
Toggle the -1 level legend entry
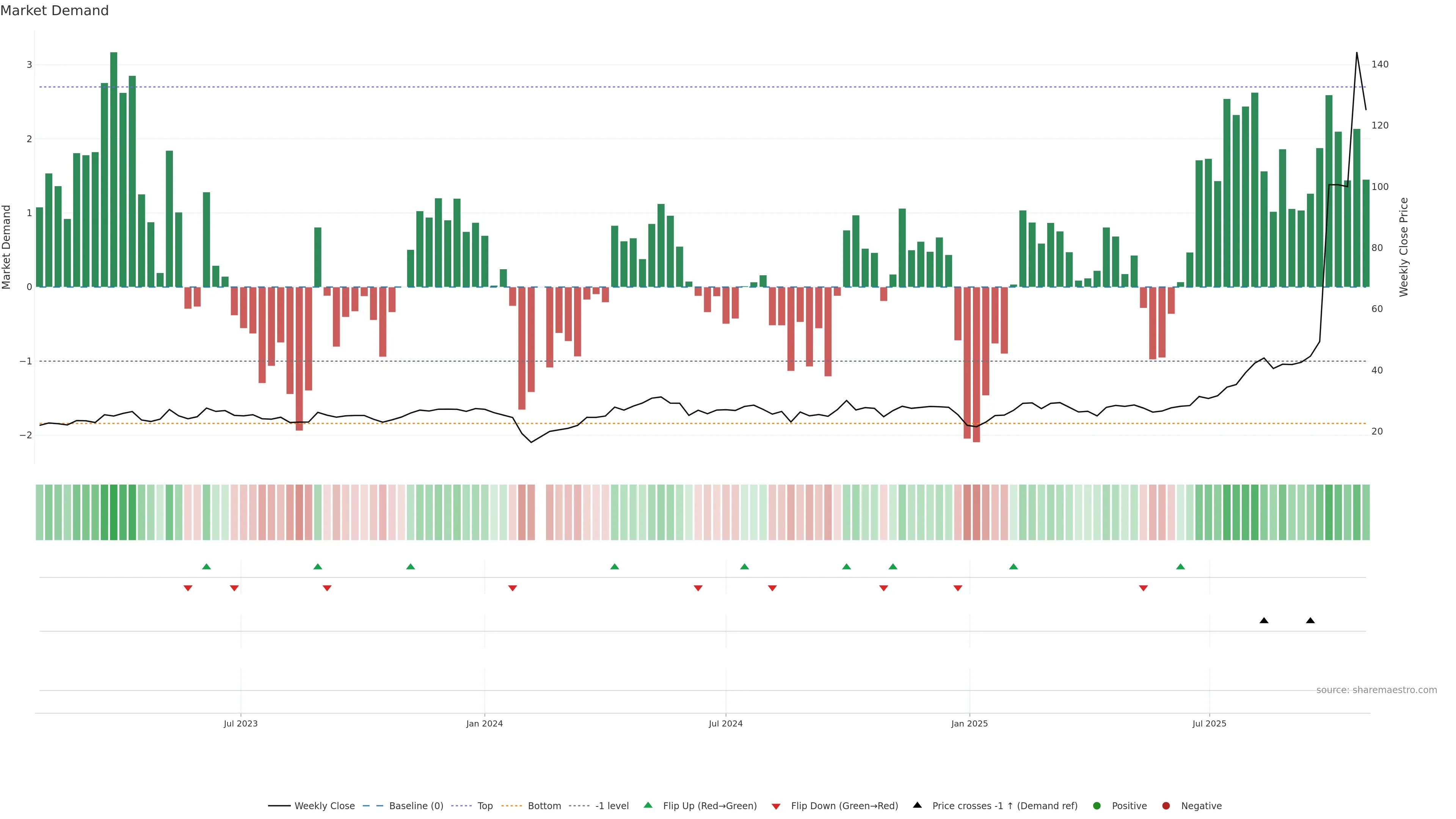coord(612,805)
